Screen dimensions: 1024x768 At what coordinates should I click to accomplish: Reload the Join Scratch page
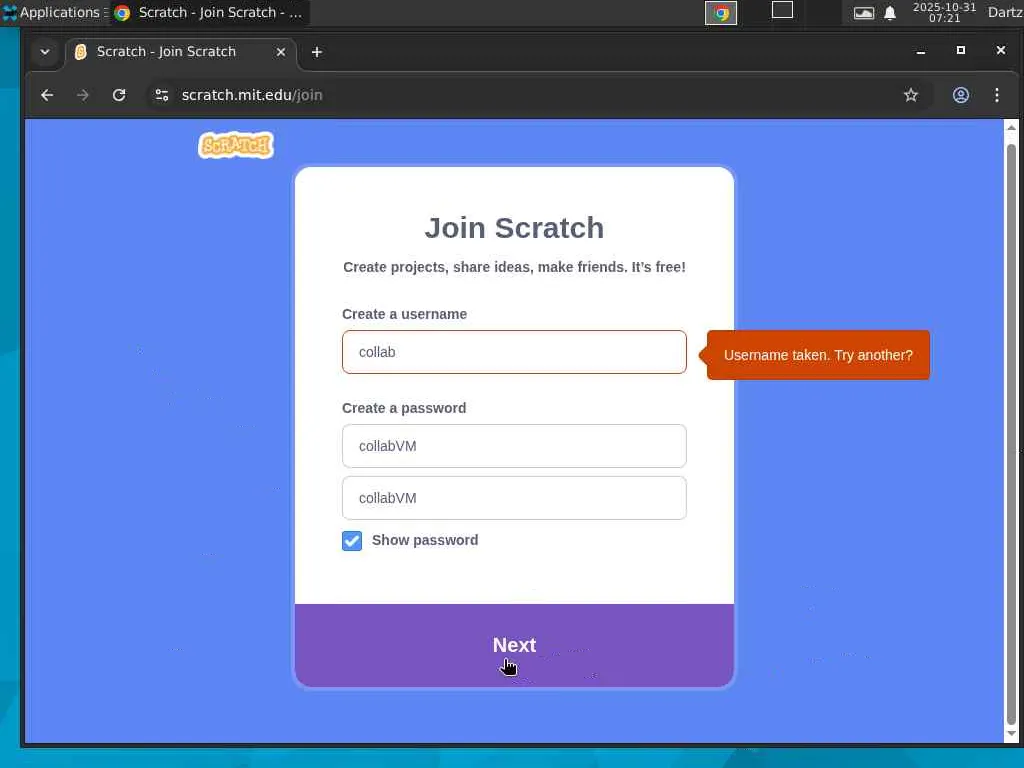coord(119,95)
